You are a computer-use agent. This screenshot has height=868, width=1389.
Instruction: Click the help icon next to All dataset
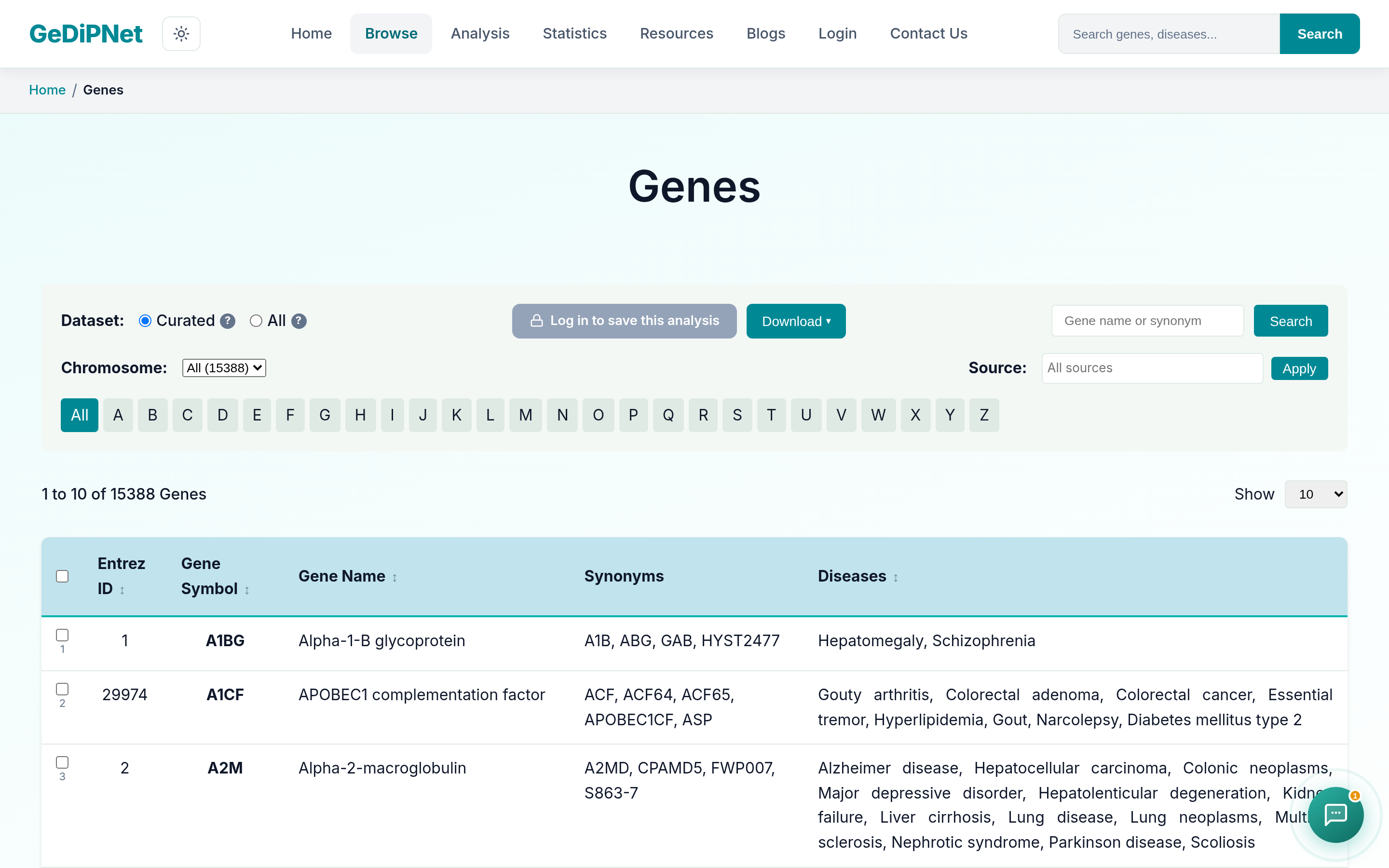[299, 321]
